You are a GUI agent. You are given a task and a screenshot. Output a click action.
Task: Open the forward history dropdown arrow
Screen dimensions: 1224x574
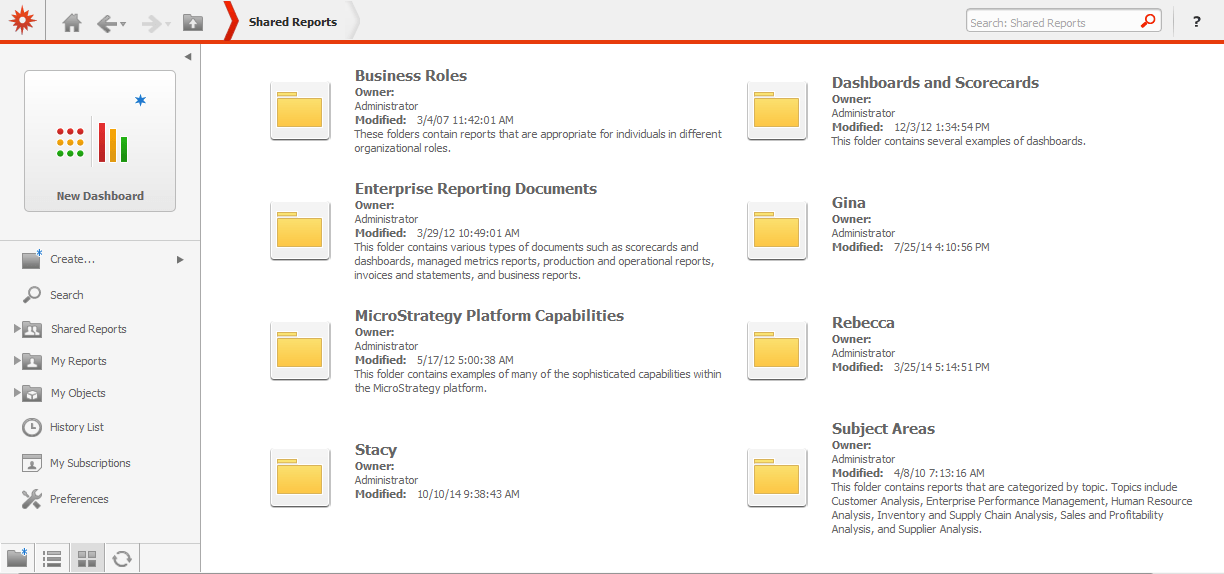168,24
